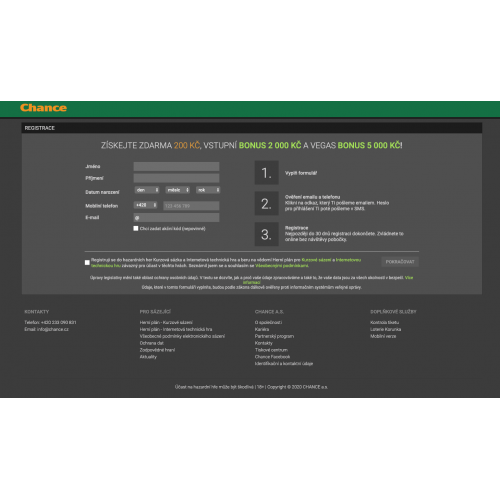The width and height of the screenshot is (500, 500).
Task: Open the 'Loterie Korunka' footer link
Action: 386,329
